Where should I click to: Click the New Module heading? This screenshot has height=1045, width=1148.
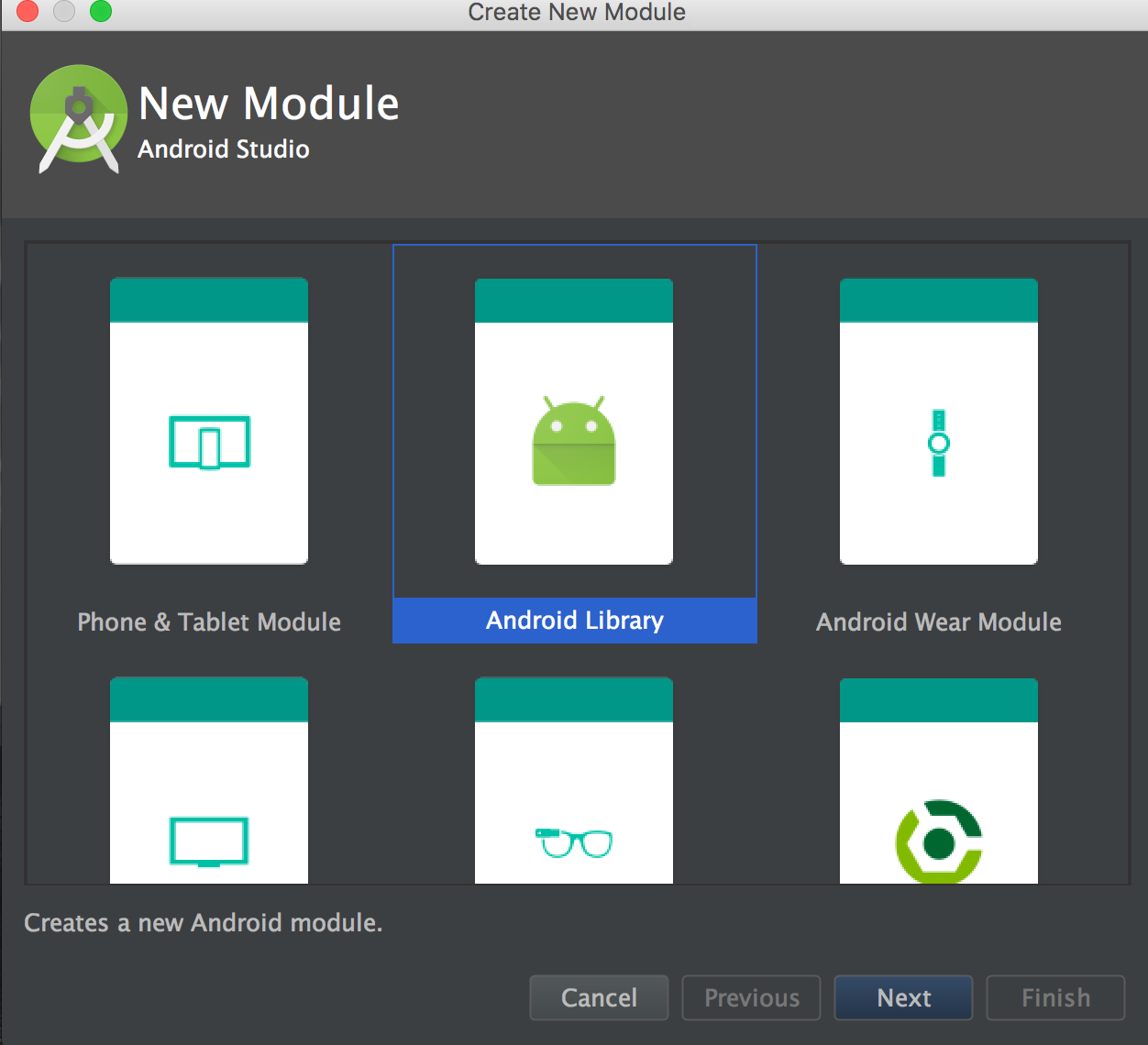tap(269, 103)
